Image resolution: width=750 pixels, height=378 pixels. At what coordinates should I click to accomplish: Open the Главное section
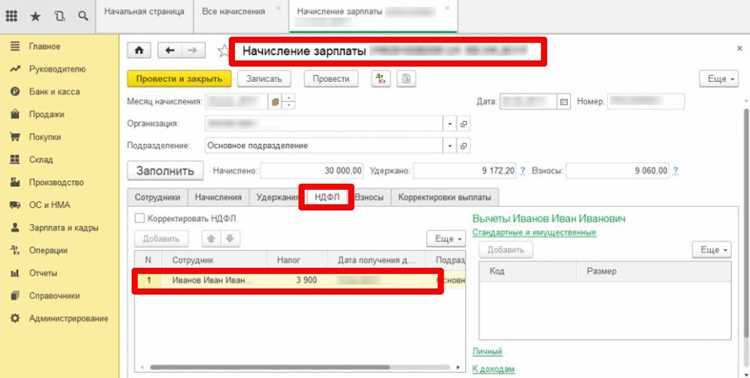tap(44, 46)
